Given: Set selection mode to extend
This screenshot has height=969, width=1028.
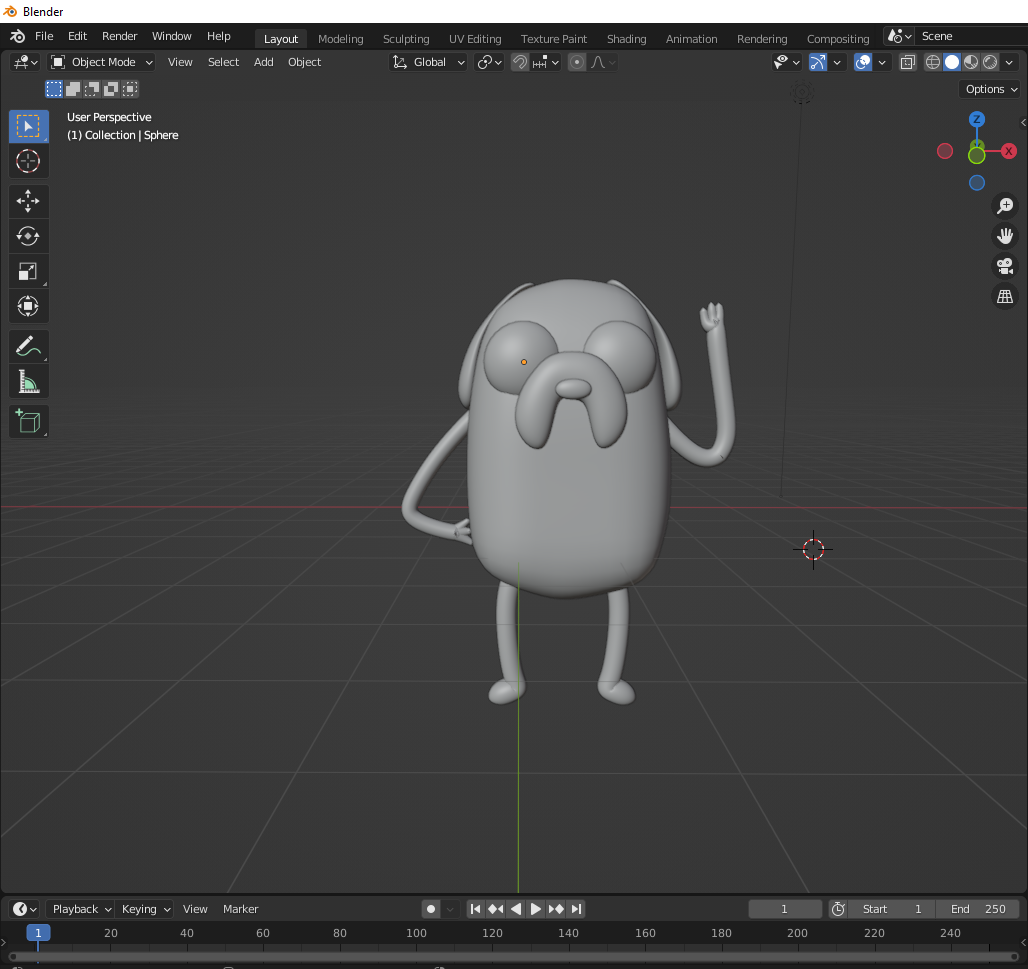Looking at the screenshot, I should click(x=73, y=89).
